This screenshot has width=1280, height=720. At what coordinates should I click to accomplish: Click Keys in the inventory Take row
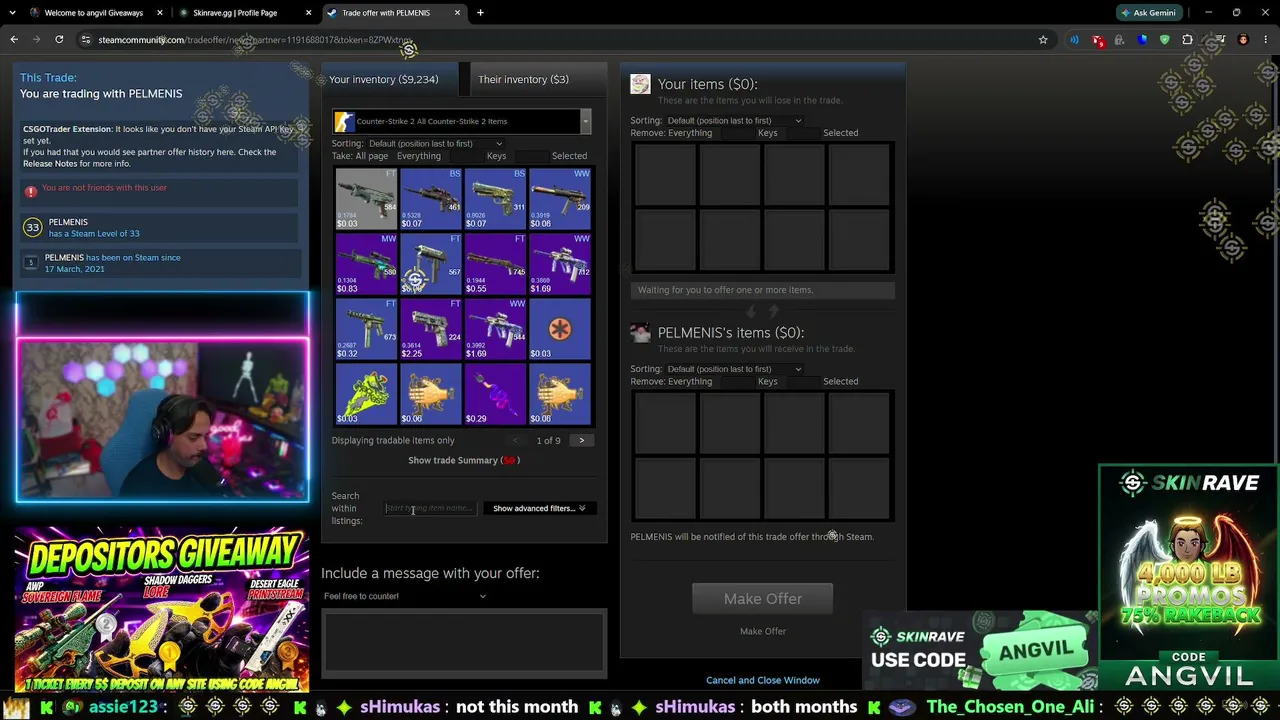click(496, 156)
